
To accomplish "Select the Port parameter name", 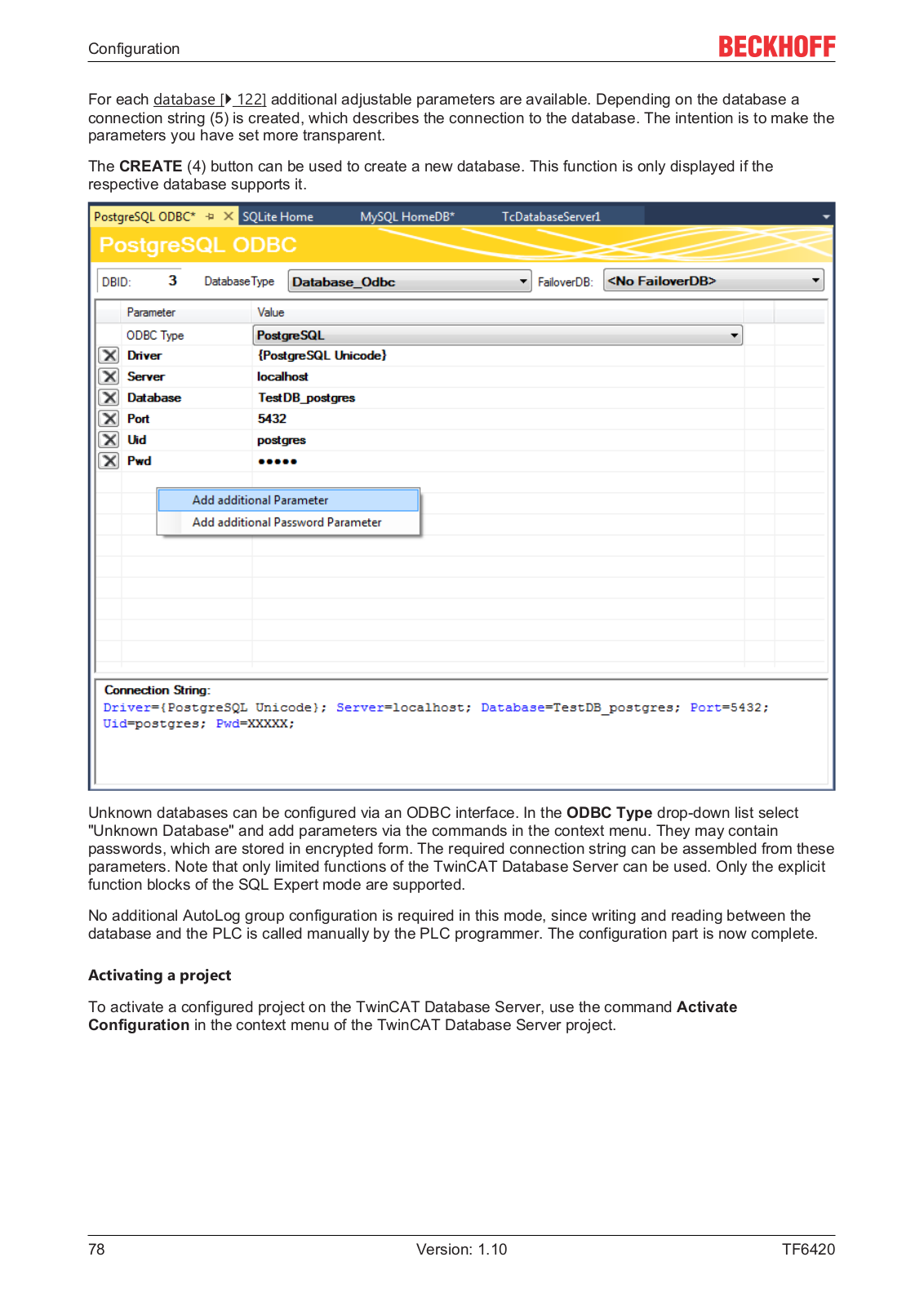I will click(x=138, y=419).
